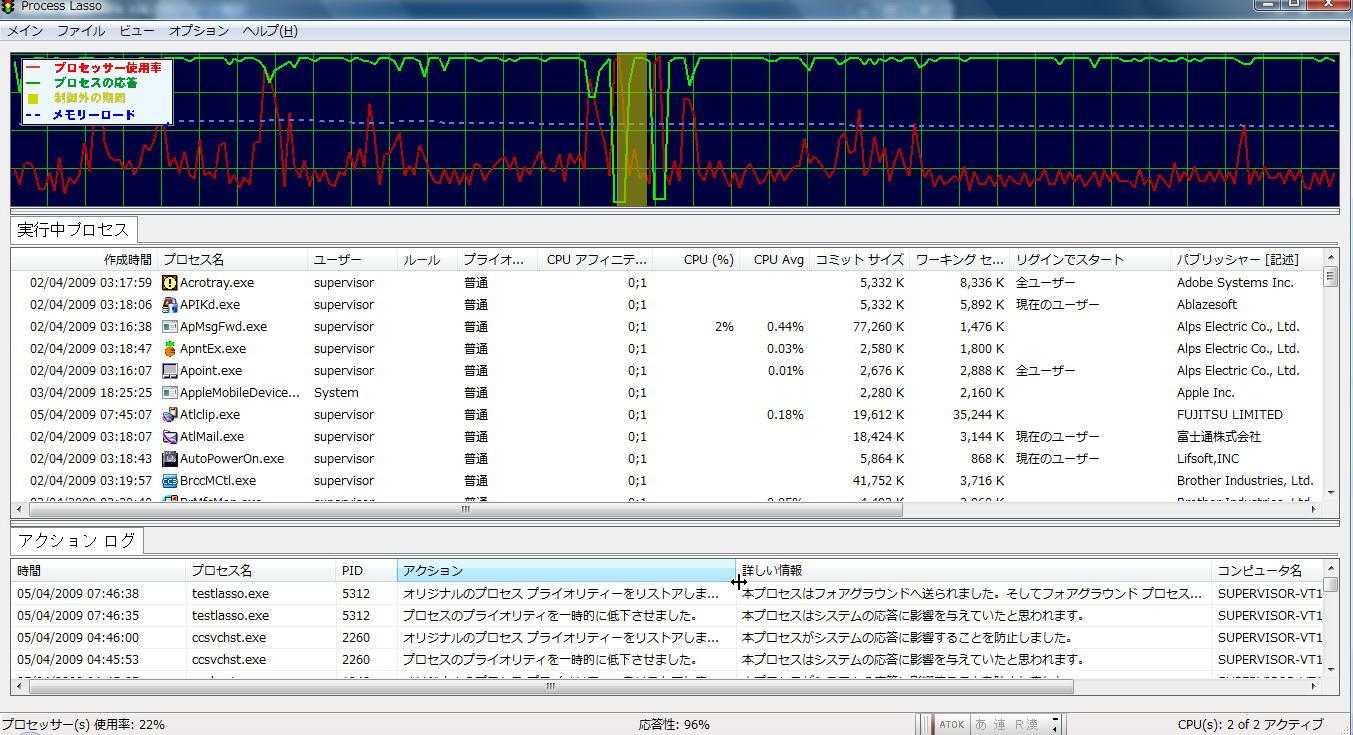Click the yellow restraint-period legend swatch
The image size is (1353, 735).
click(x=33, y=99)
